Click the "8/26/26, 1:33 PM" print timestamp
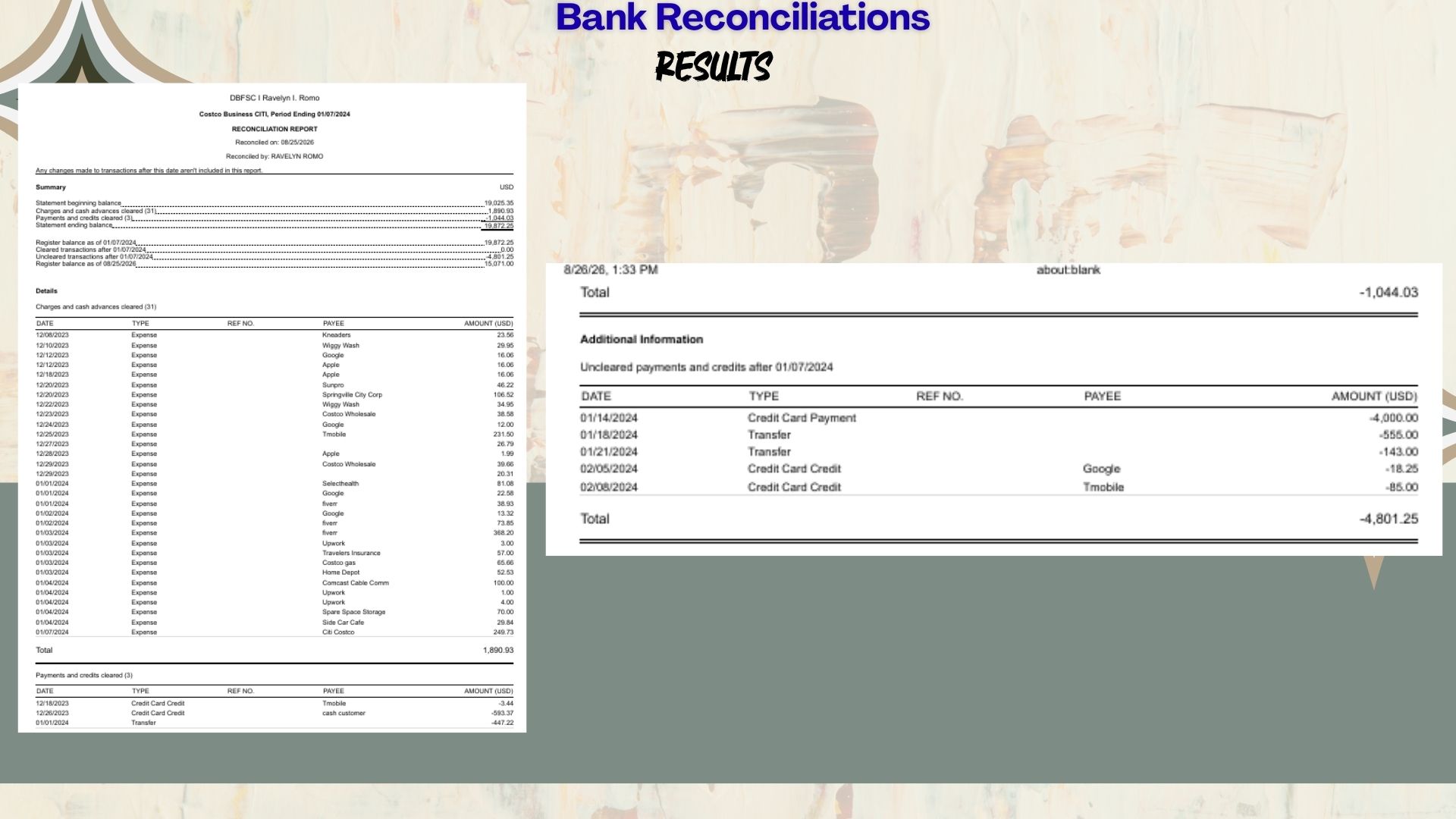1456x819 pixels. 610,270
